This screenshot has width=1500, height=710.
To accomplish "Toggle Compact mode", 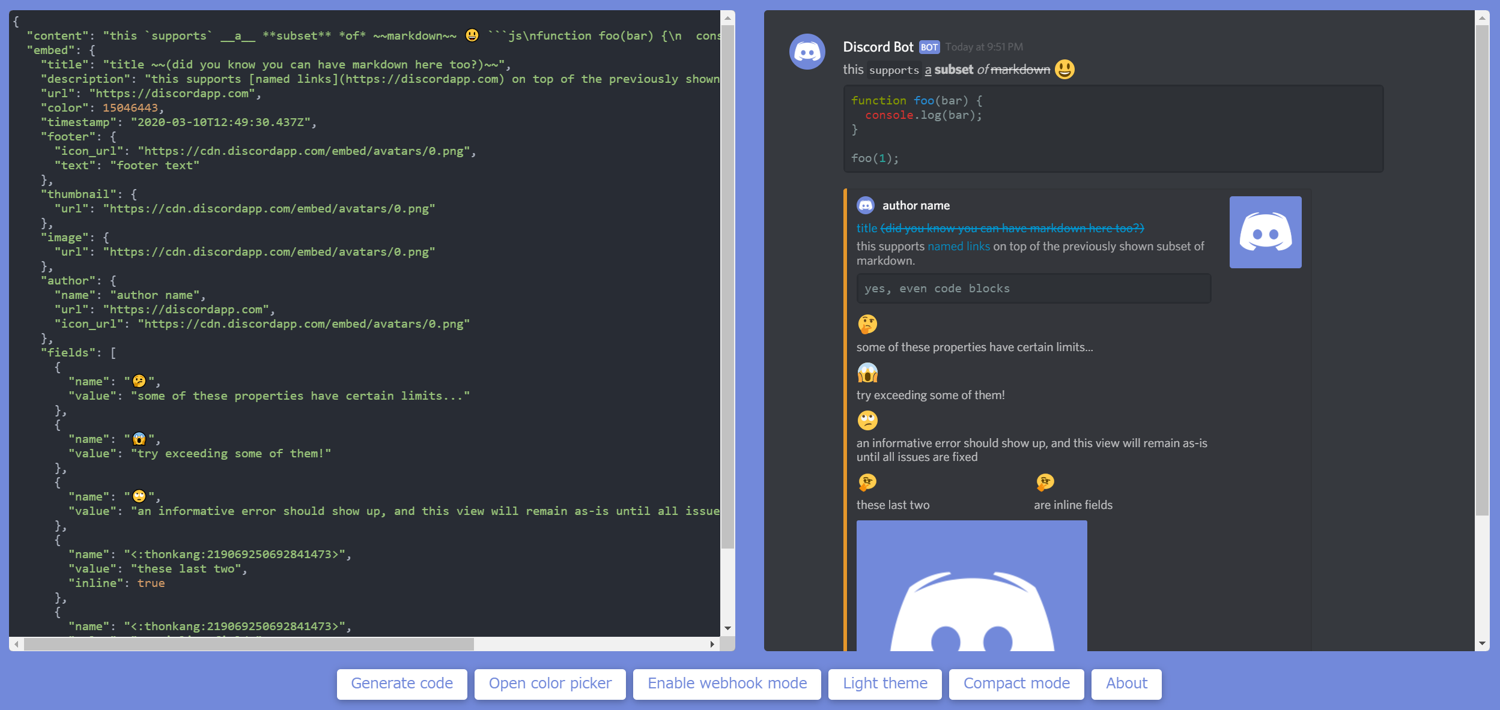I will click(1016, 684).
